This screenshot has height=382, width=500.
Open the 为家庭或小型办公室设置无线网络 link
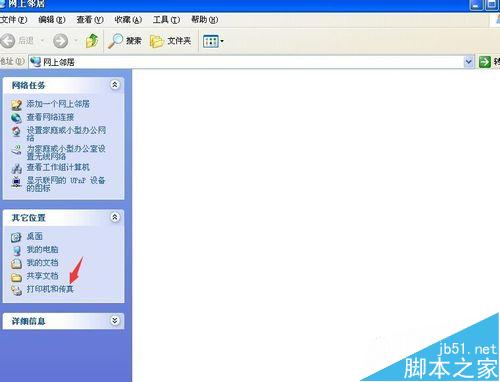(66, 152)
